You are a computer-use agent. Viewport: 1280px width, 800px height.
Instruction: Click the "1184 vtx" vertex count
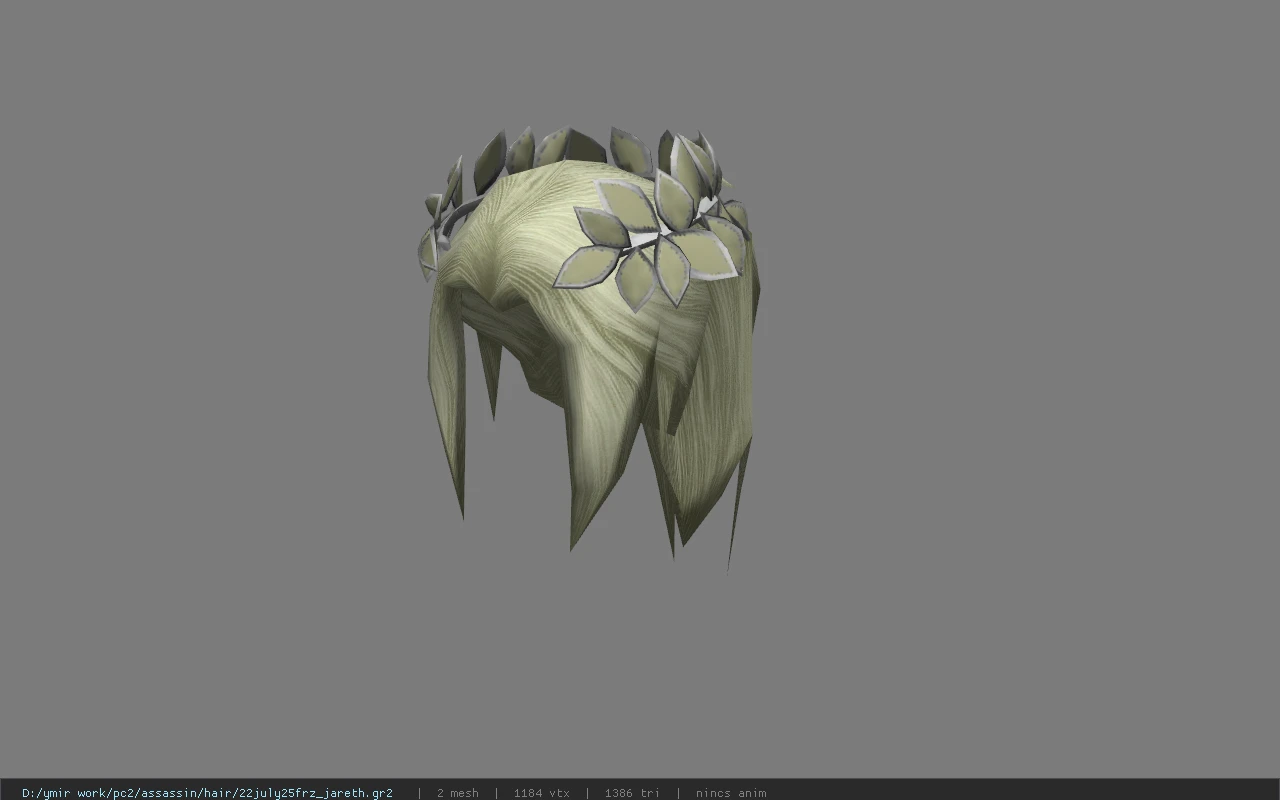click(541, 793)
